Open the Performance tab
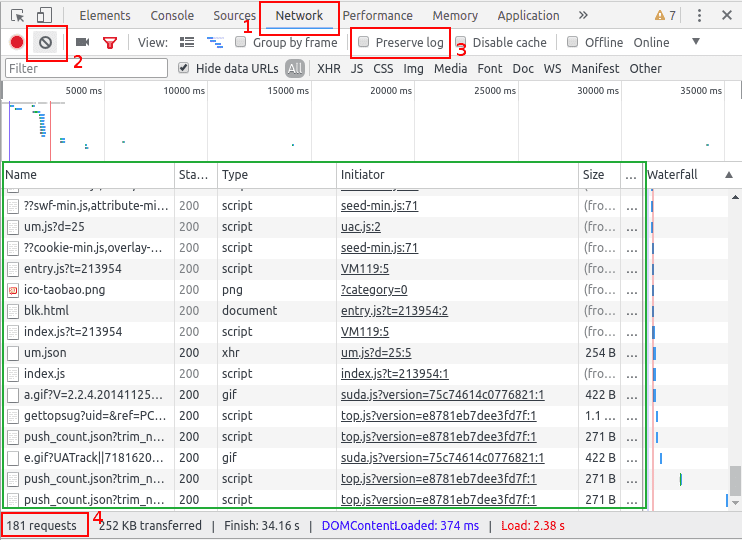The image size is (742, 540). pos(377,15)
